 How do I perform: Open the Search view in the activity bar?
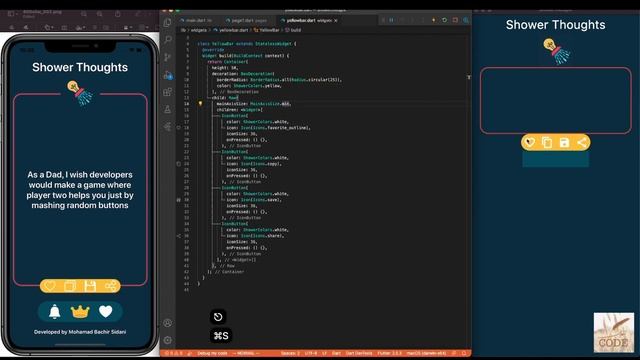point(168,40)
